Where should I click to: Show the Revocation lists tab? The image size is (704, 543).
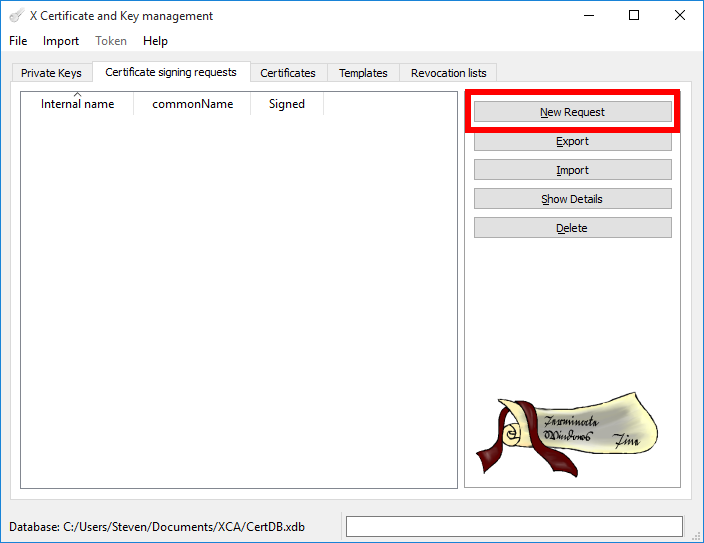[449, 73]
